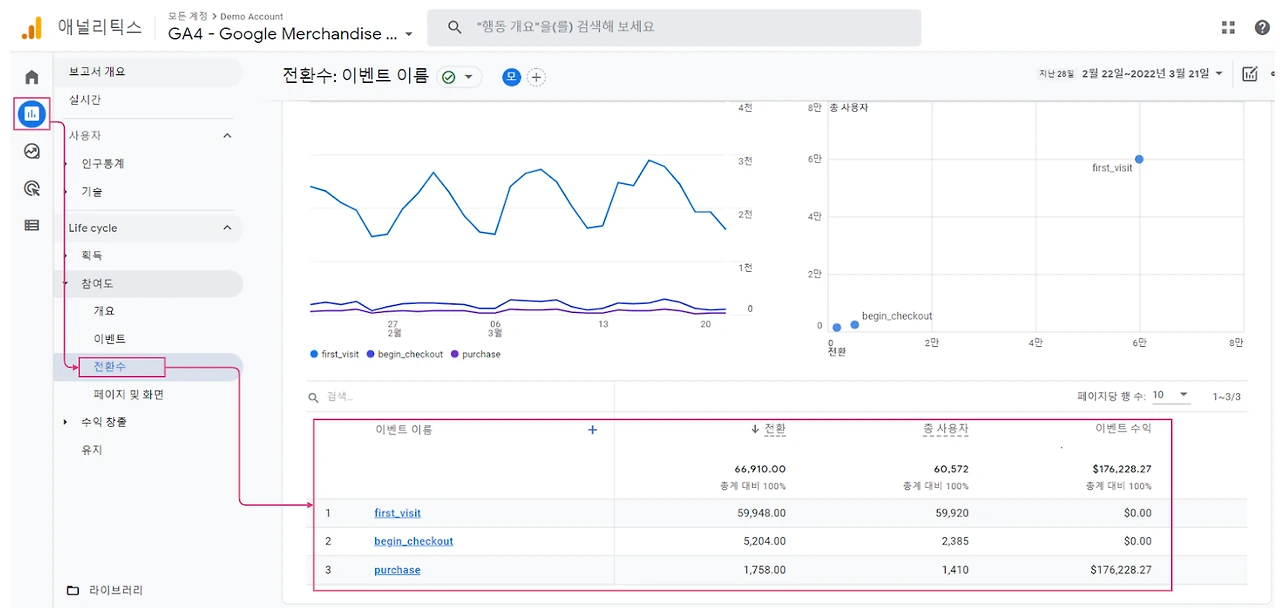Open 개요 under 참여도
The image size is (1280, 610).
tap(104, 311)
